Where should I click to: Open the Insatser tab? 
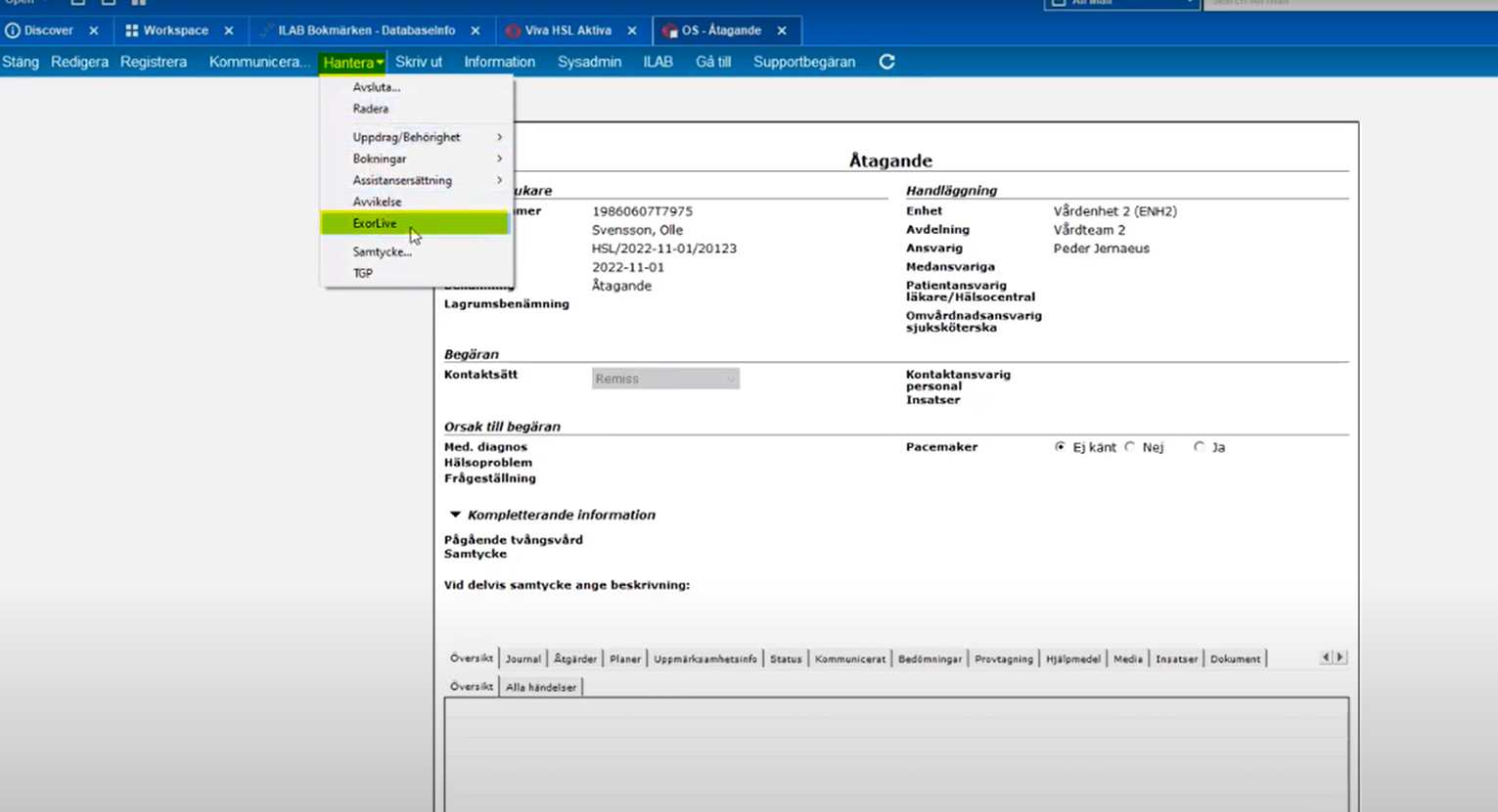pos(1177,658)
